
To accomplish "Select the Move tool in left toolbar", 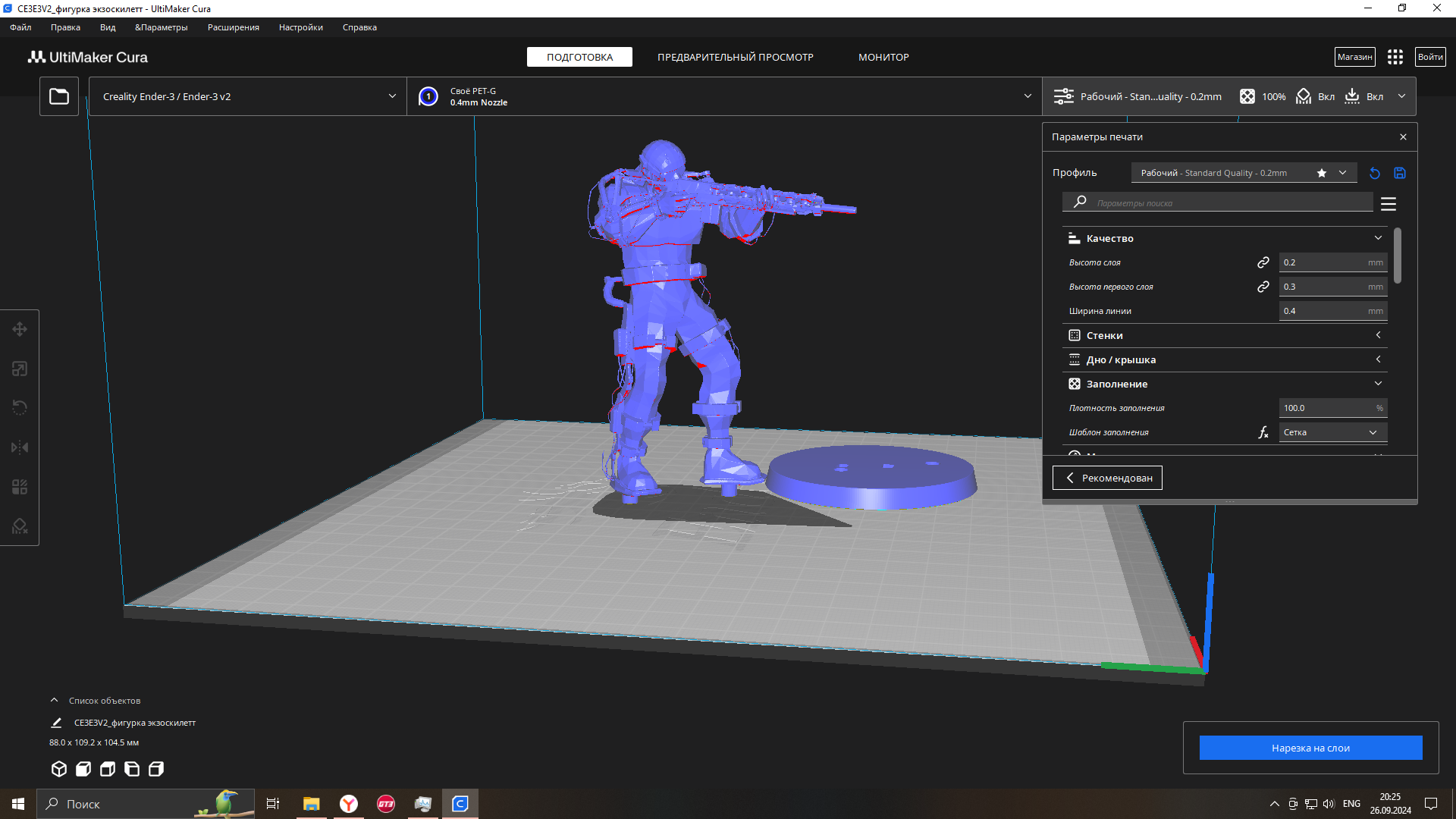I will point(20,329).
